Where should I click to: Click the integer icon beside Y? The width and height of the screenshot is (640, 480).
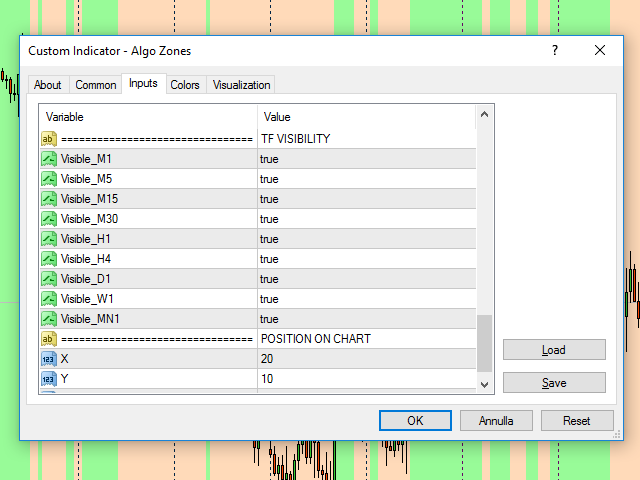pyautogui.click(x=48, y=379)
